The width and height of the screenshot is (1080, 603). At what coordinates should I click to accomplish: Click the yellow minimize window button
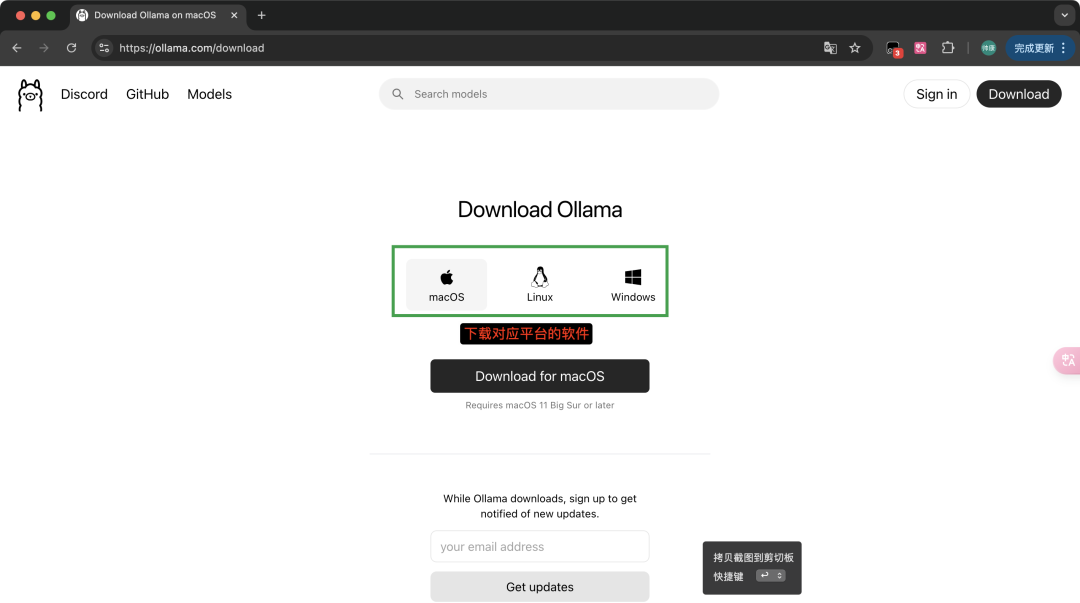pos(36,15)
